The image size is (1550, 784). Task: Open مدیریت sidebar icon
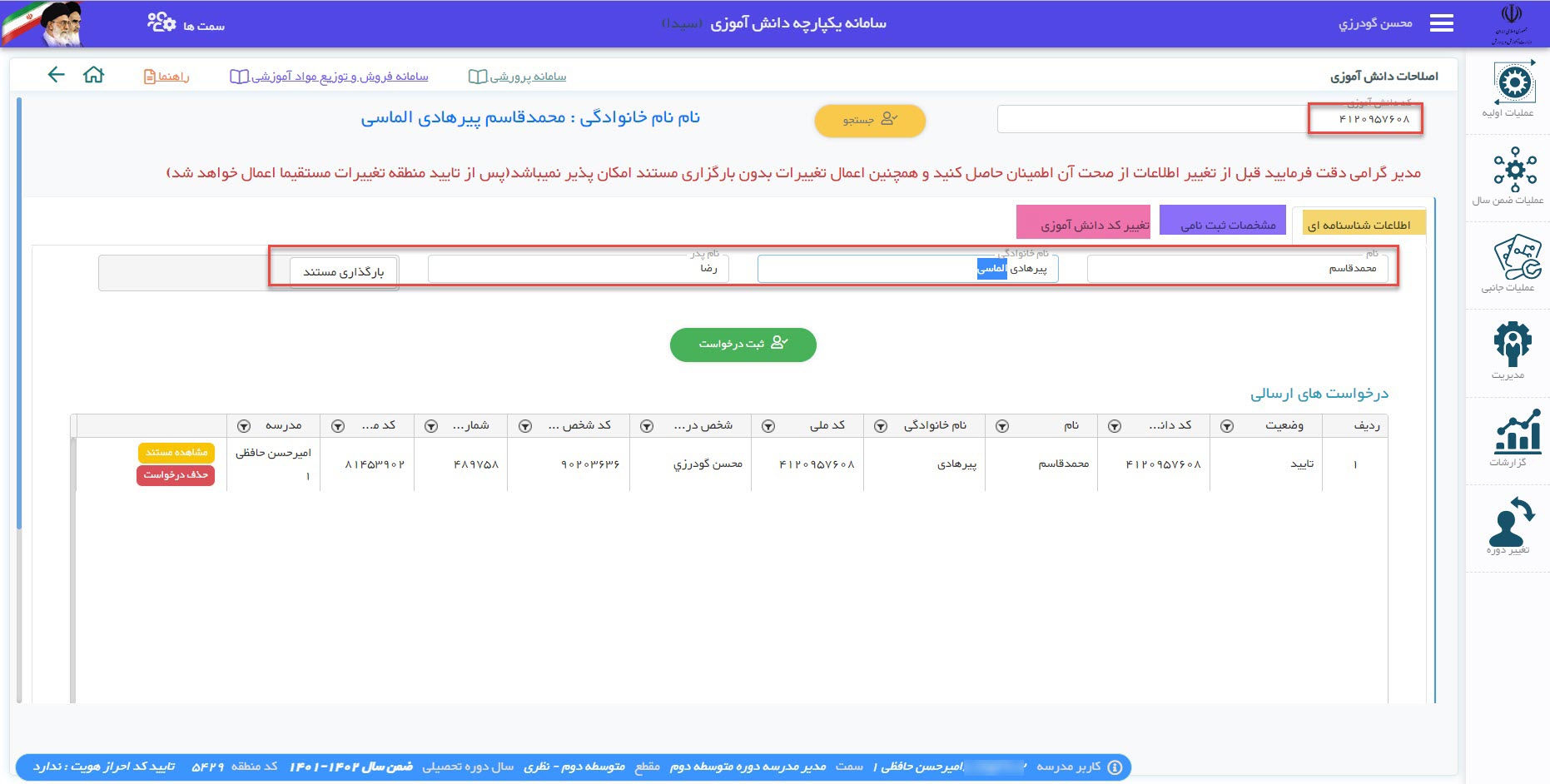pos(1513,345)
